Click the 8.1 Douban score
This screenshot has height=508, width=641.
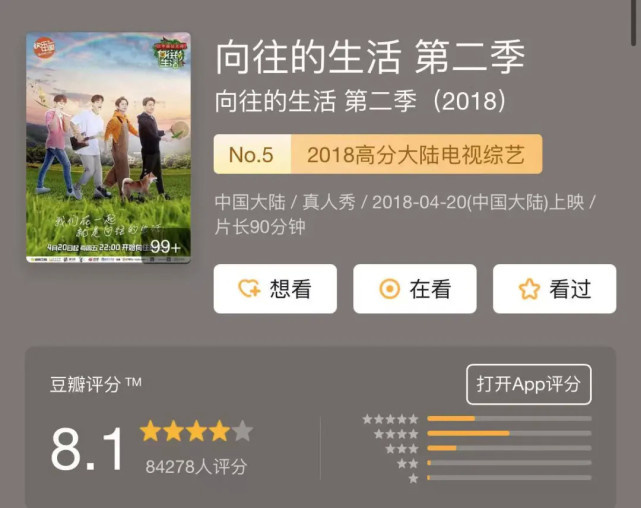pos(87,449)
